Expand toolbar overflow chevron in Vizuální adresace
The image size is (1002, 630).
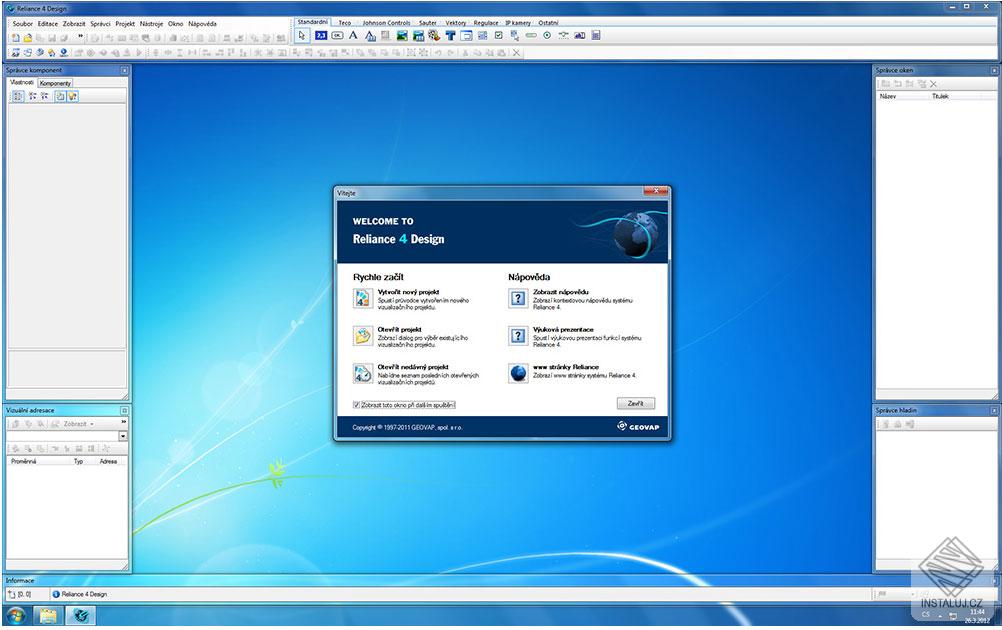pos(123,422)
